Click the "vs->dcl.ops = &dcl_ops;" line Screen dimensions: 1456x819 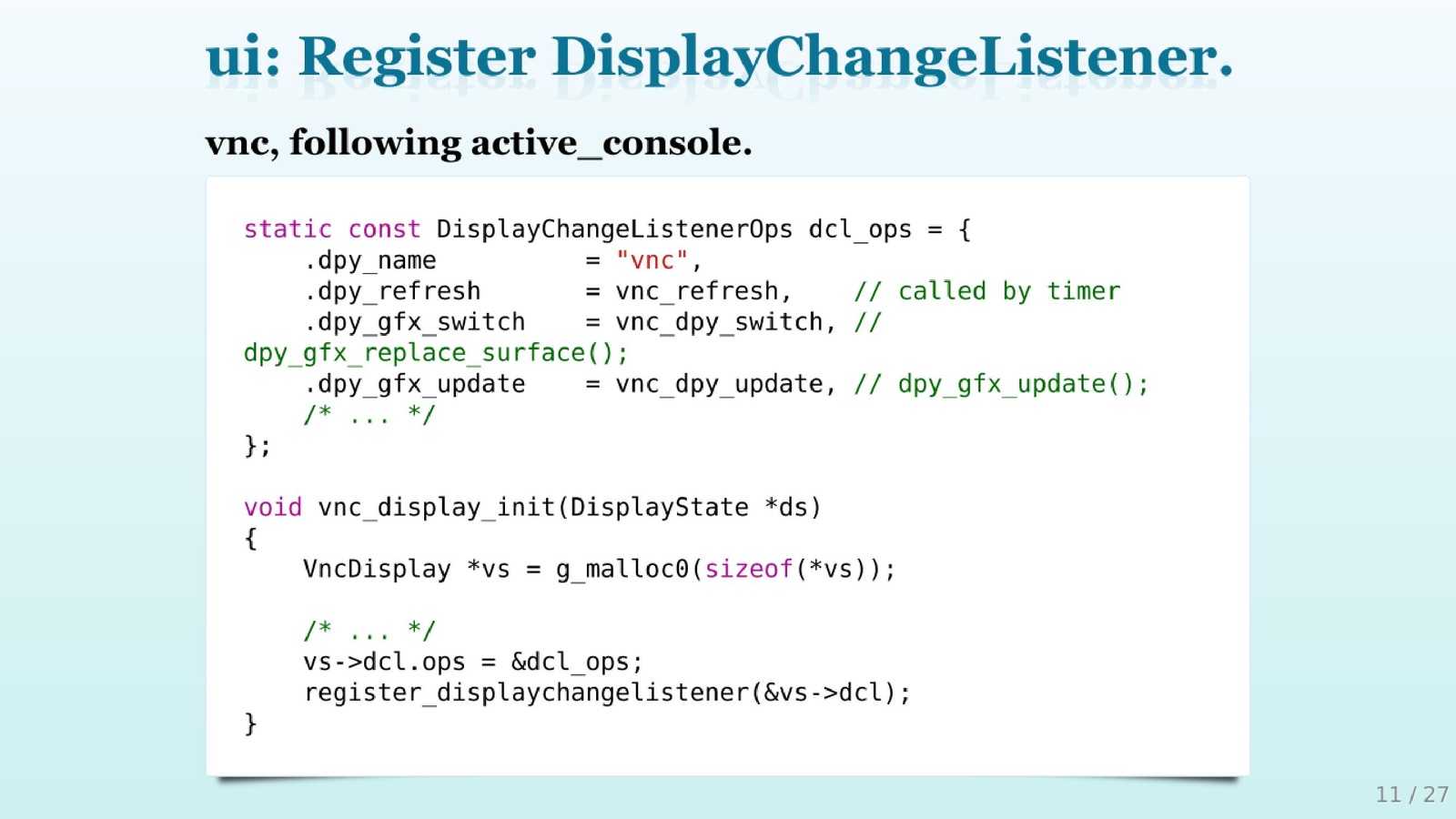(x=473, y=662)
